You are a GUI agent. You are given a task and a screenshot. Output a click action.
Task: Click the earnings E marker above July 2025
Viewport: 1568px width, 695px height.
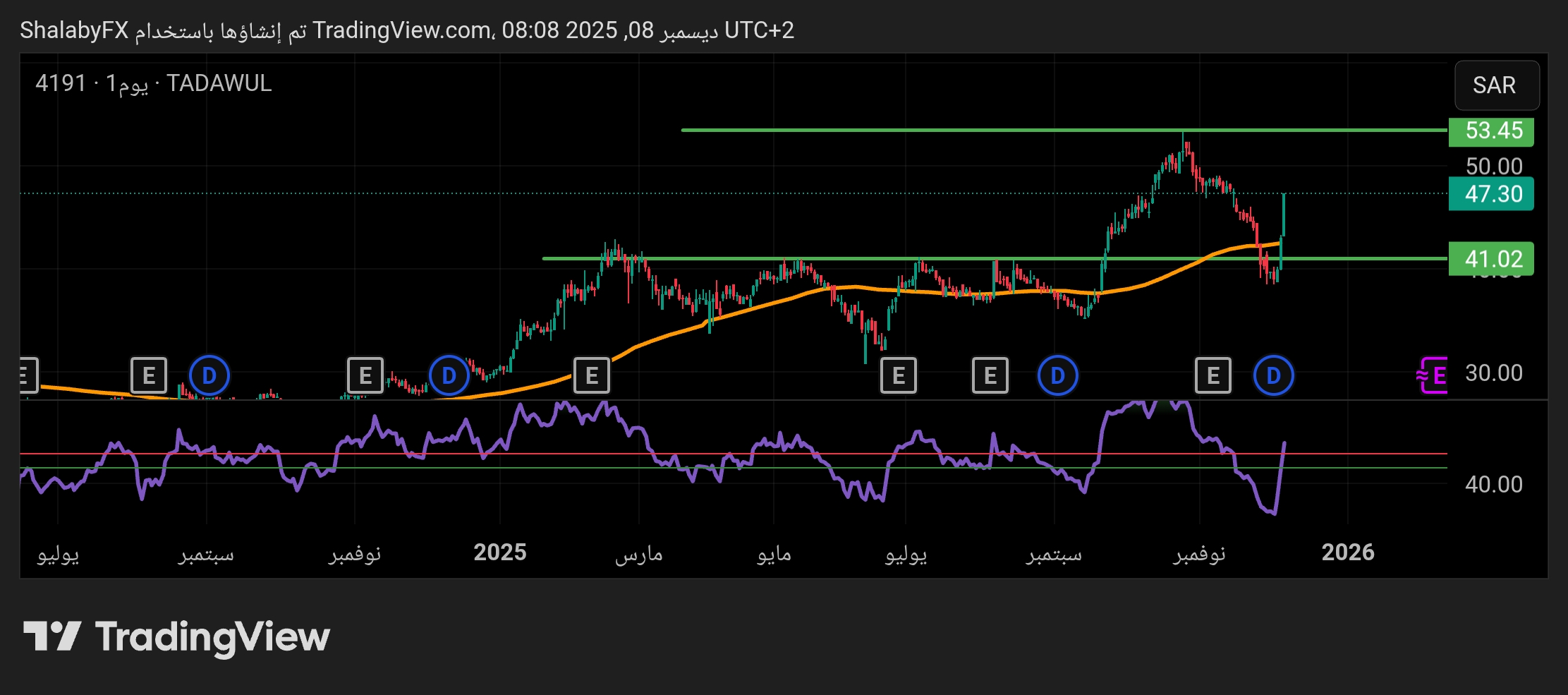(899, 375)
